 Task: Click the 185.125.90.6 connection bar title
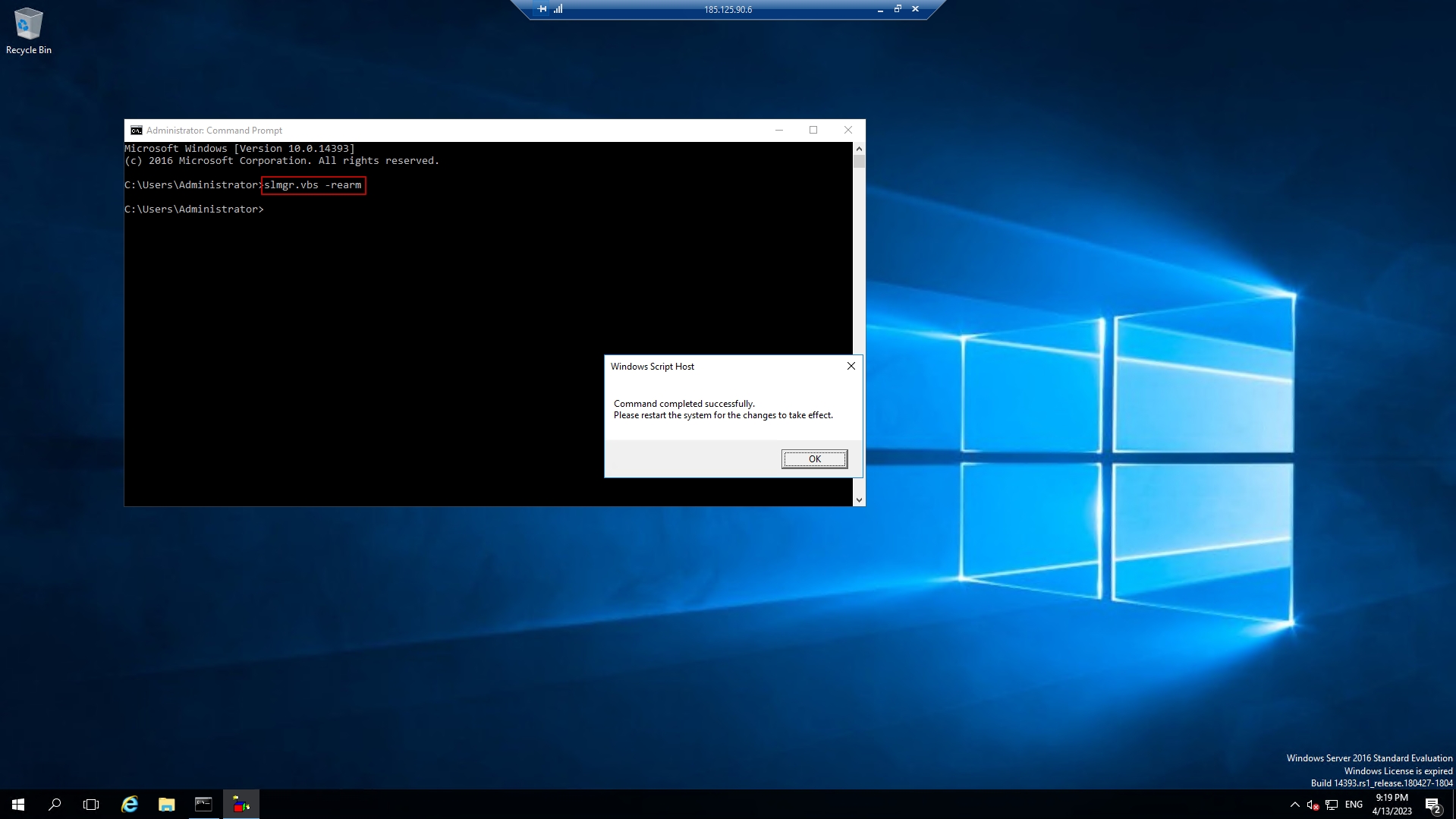728,10
